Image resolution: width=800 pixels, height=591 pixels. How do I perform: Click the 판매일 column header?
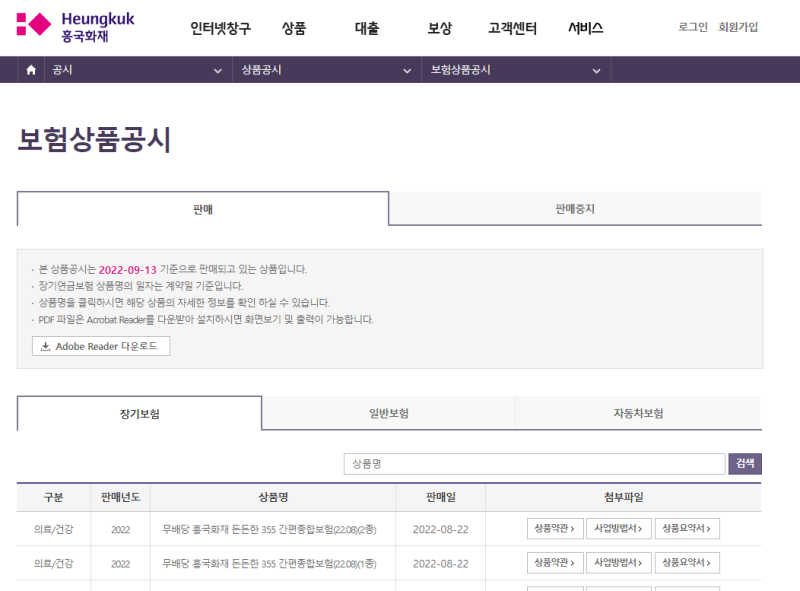point(440,497)
